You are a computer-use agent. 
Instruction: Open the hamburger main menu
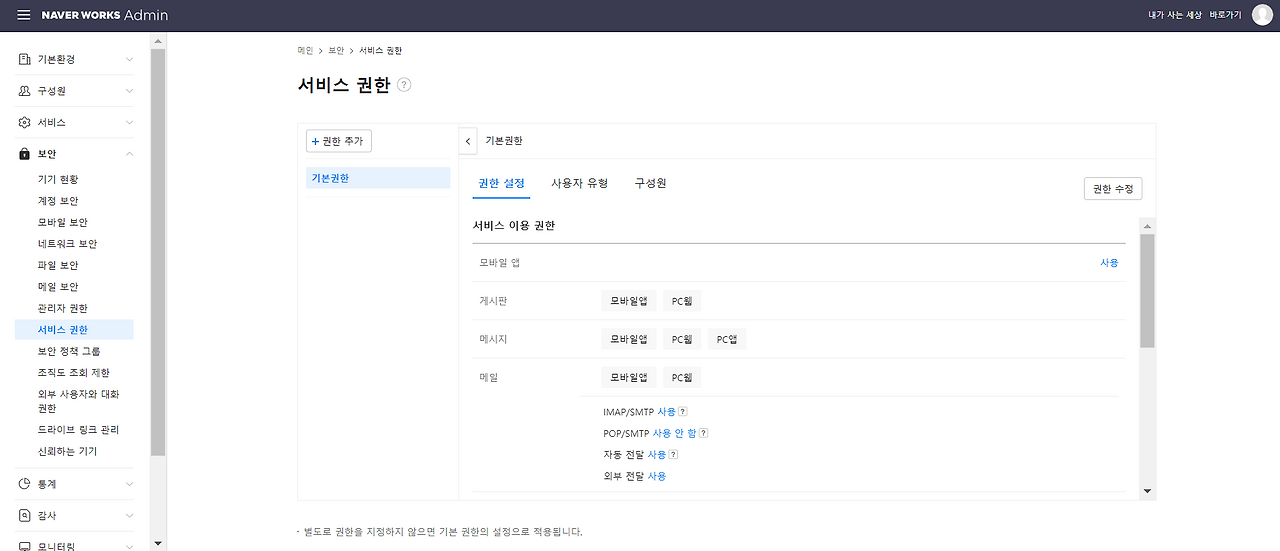pyautogui.click(x=24, y=15)
